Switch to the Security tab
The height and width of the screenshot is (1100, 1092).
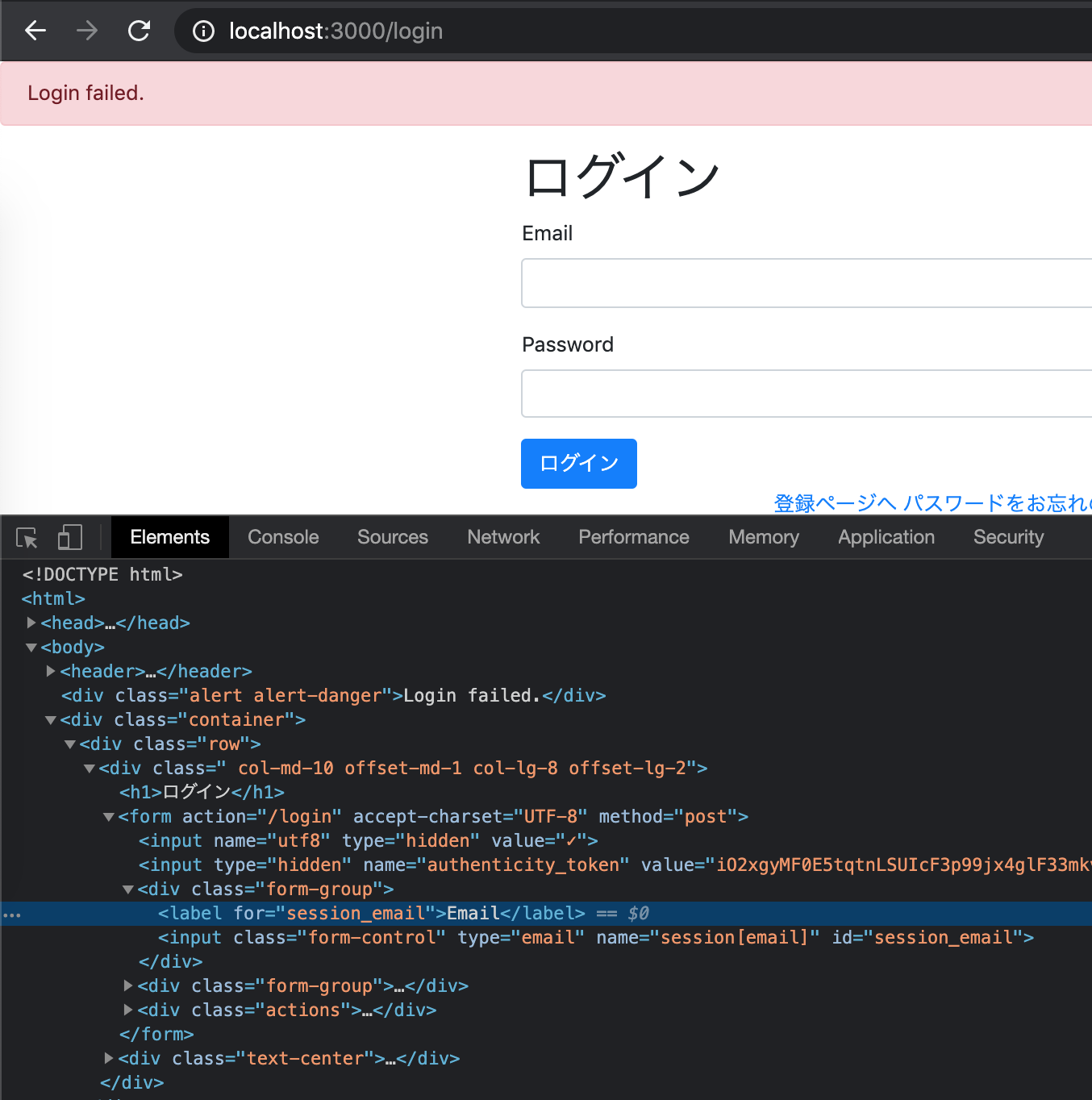[1008, 537]
